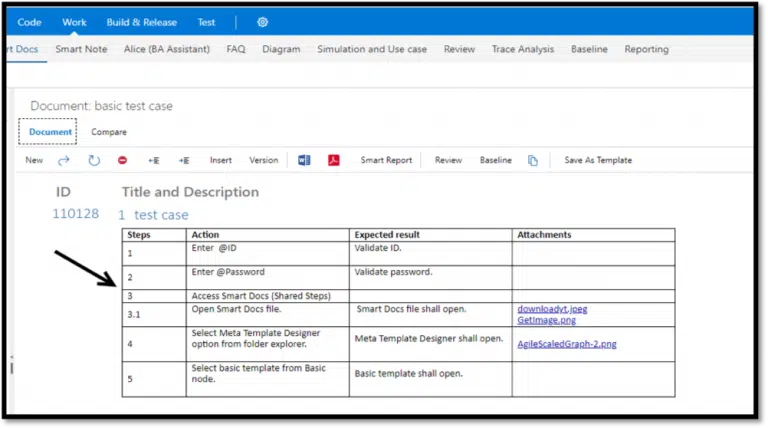Click the second indent icon in toolbar
This screenshot has height=428, width=768.
184,160
